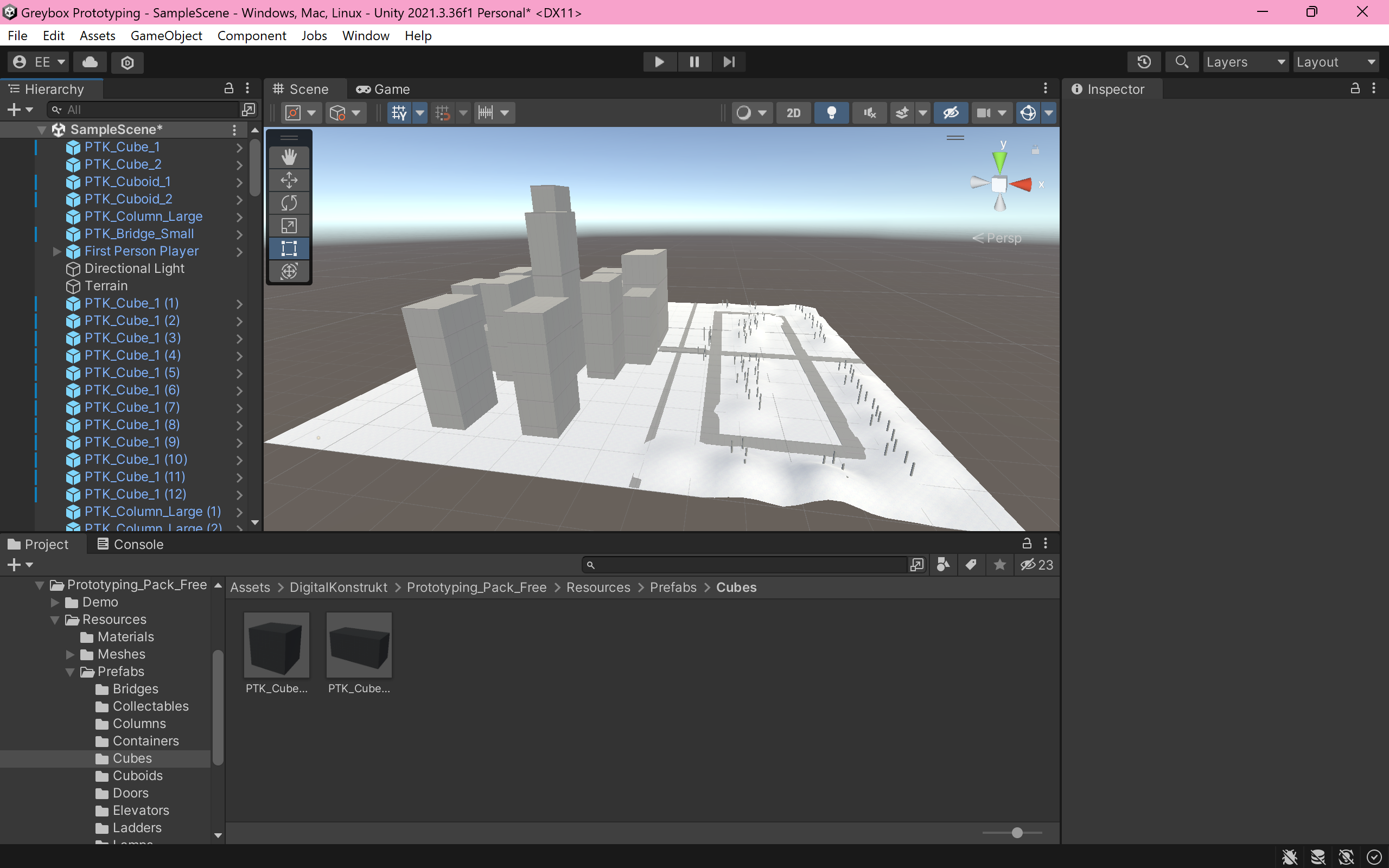1389x868 pixels.
Task: Collapse the SampleScene hierarchy root
Action: pos(41,130)
